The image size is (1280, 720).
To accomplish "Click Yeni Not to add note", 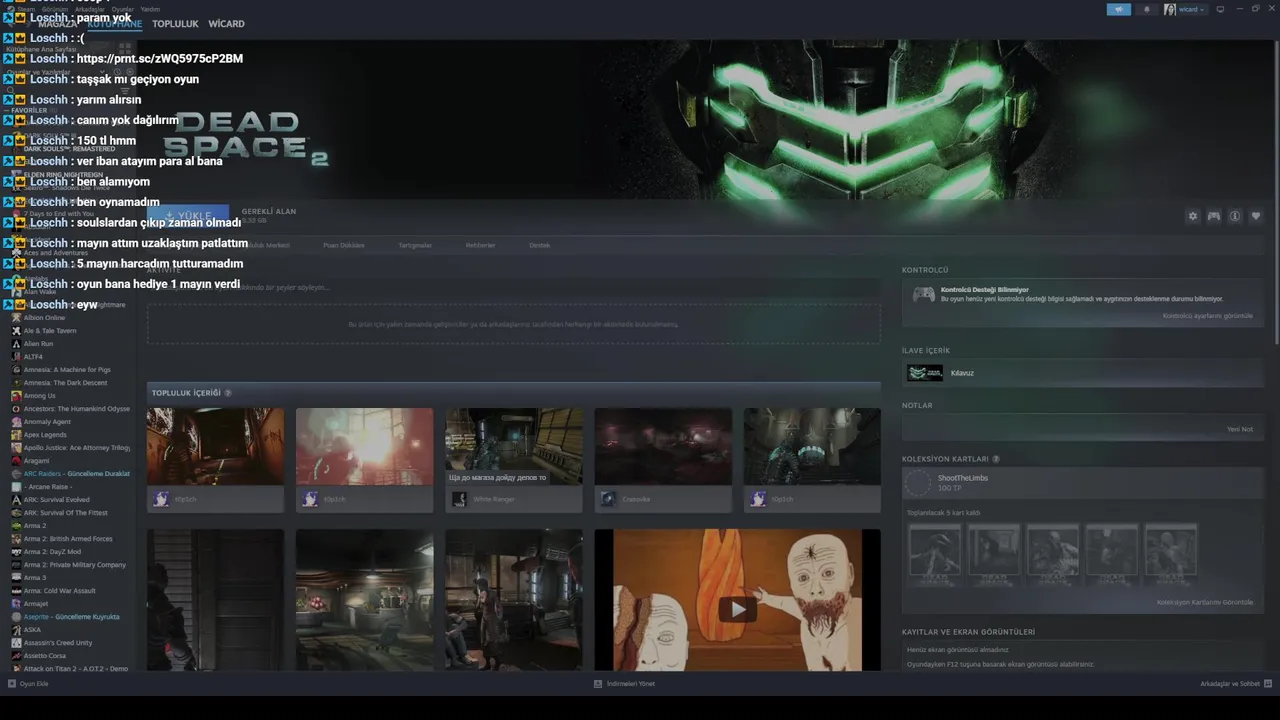I will click(x=1240, y=429).
